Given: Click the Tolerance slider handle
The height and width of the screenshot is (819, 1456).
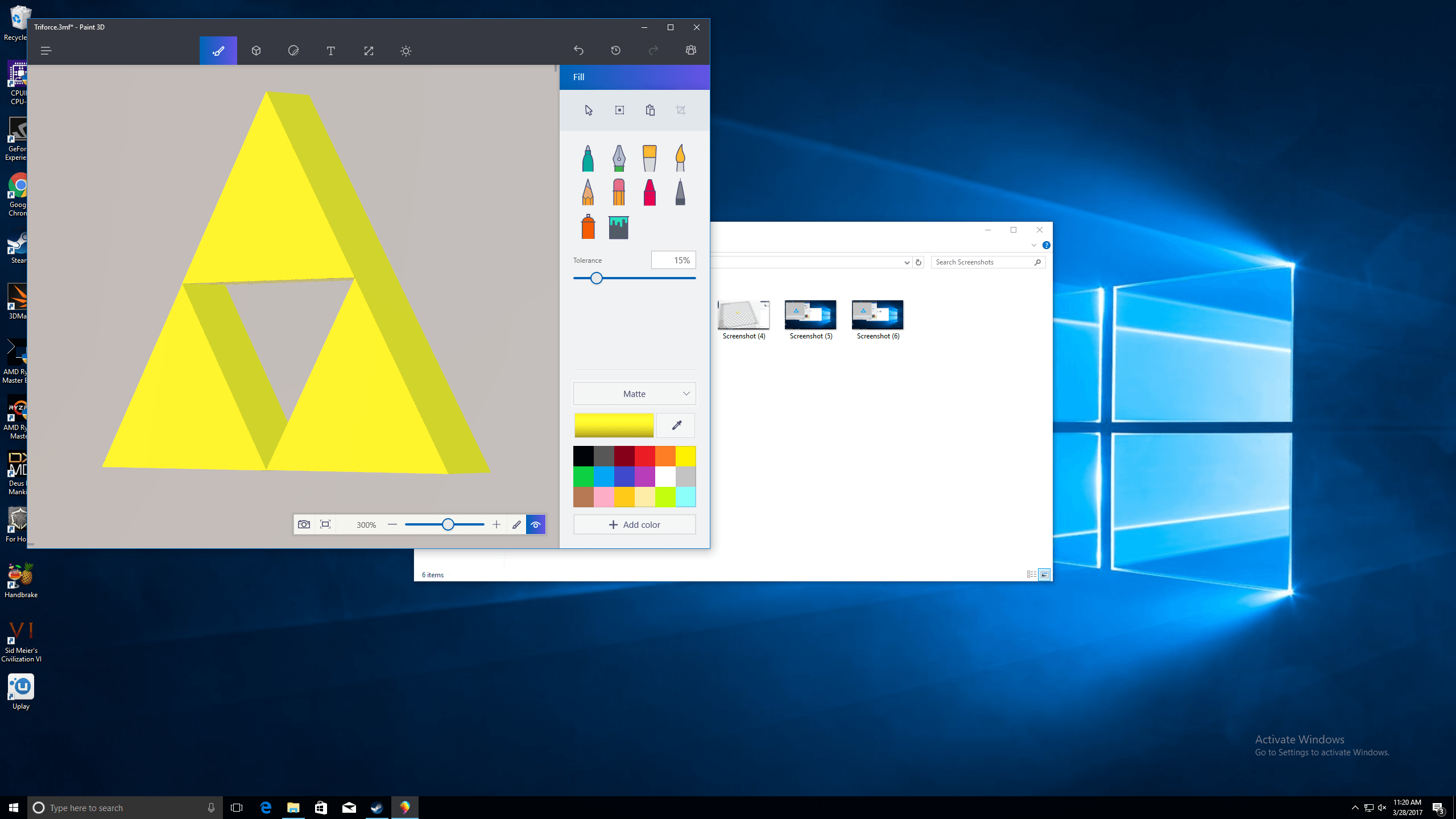Looking at the screenshot, I should (x=596, y=278).
